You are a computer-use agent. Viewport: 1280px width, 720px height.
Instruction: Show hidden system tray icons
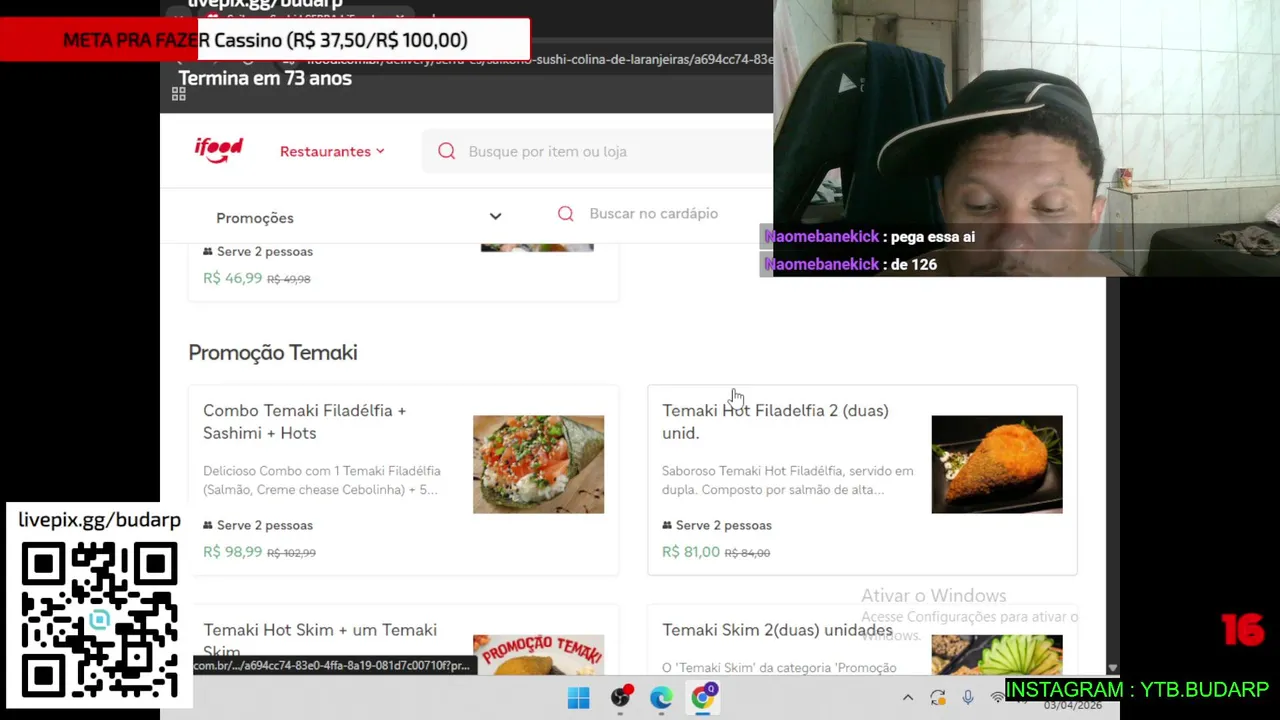tap(908, 698)
